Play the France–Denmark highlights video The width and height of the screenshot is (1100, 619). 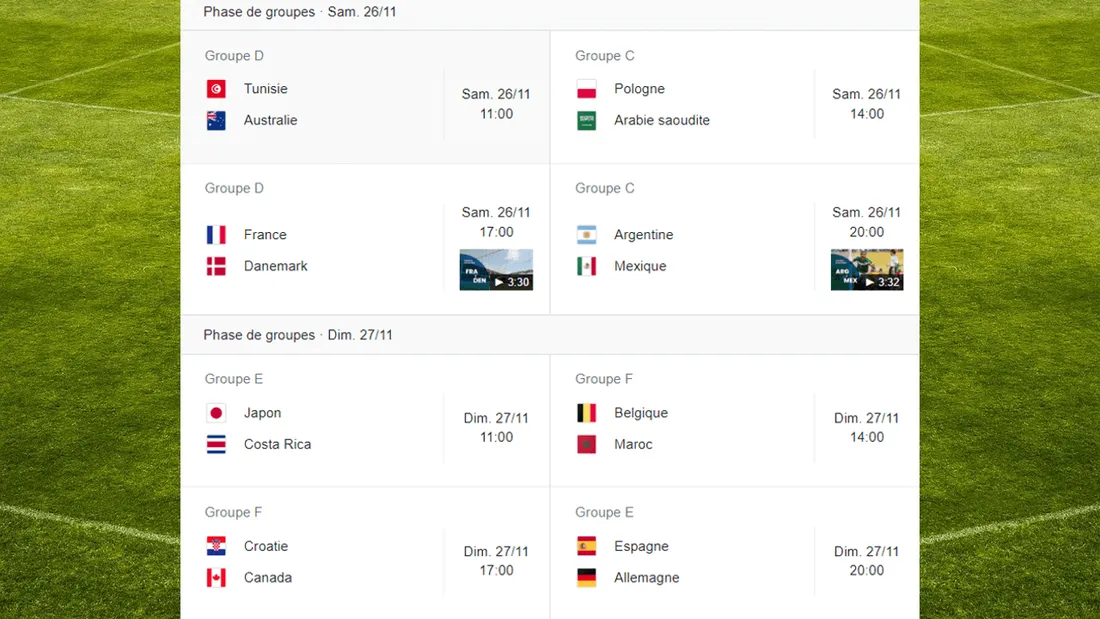click(x=496, y=270)
